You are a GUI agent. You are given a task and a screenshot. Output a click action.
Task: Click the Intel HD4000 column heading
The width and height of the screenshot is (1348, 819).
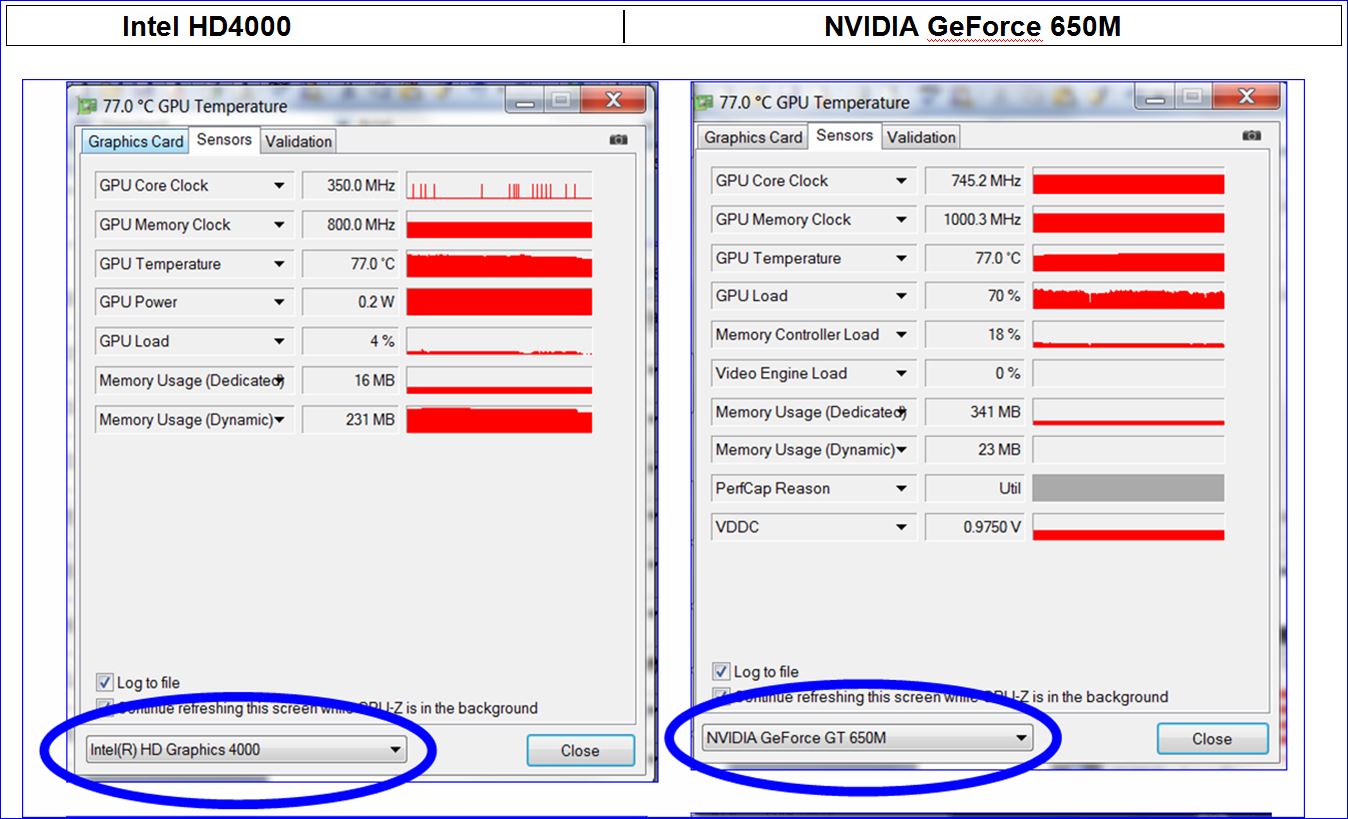pyautogui.click(x=207, y=27)
